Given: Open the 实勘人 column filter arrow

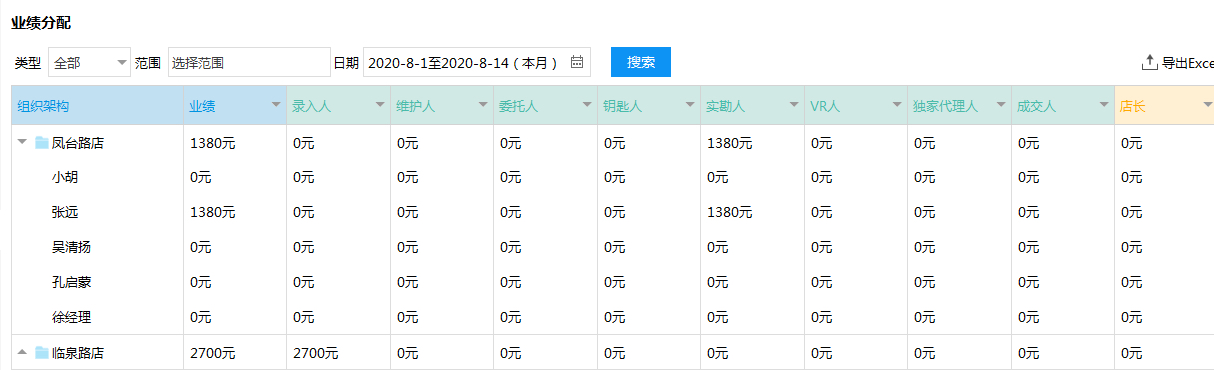Looking at the screenshot, I should [794, 105].
